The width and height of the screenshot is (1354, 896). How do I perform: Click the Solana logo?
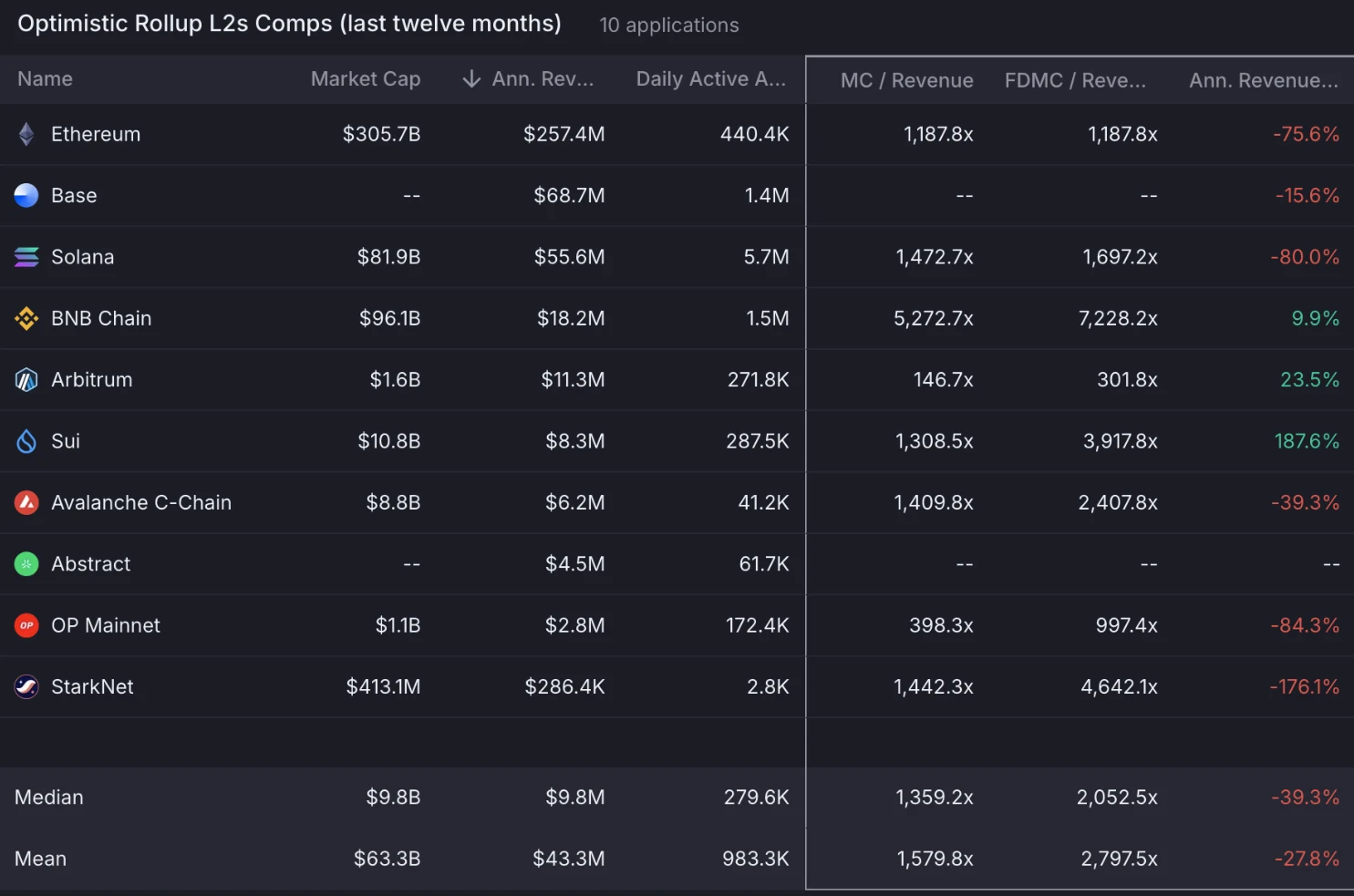26,256
